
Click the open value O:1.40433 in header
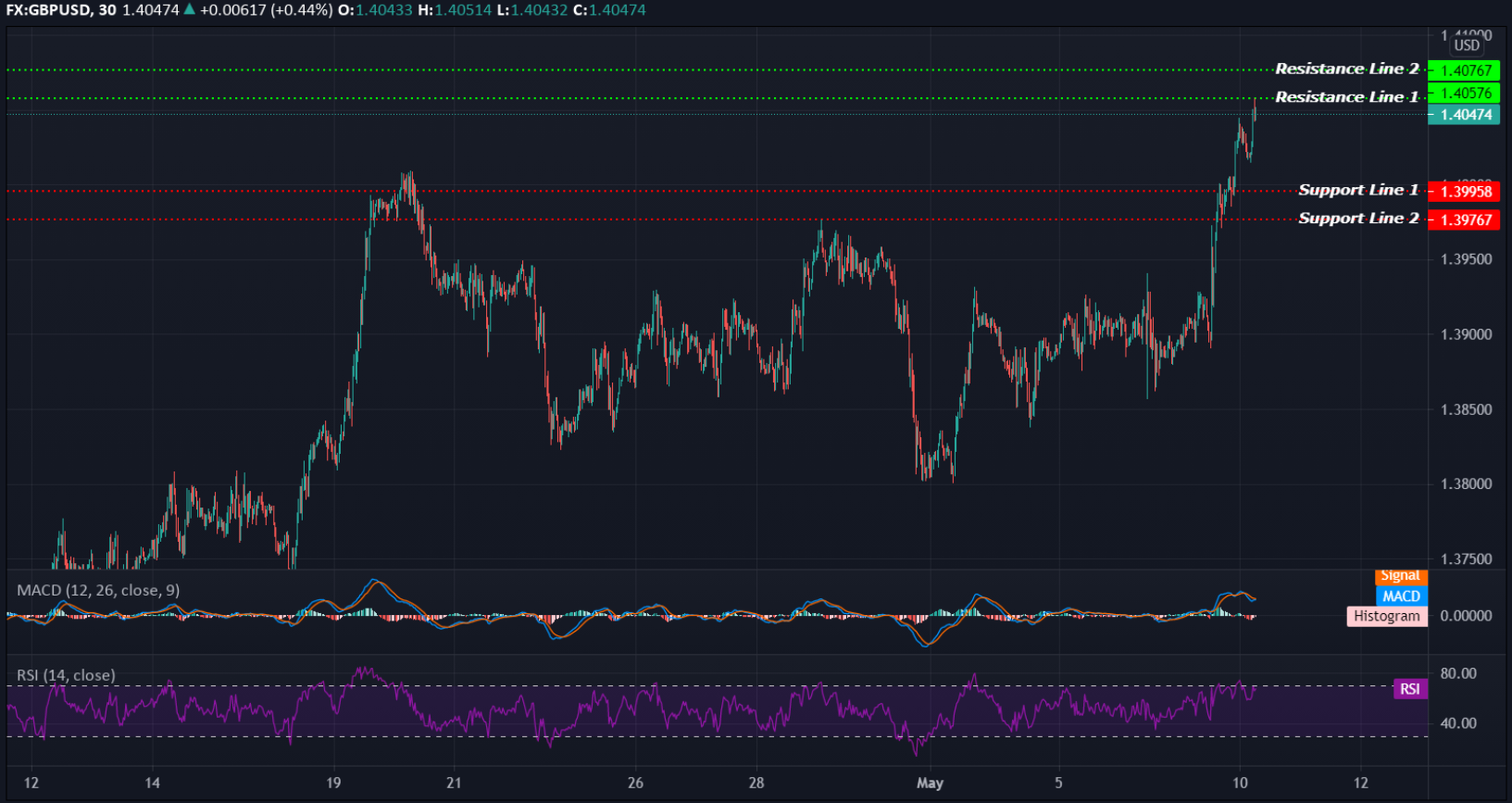376,10
